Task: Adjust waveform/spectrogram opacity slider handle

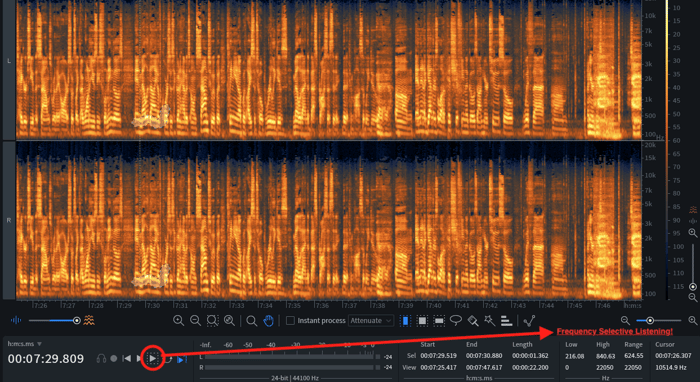Action: tap(76, 320)
